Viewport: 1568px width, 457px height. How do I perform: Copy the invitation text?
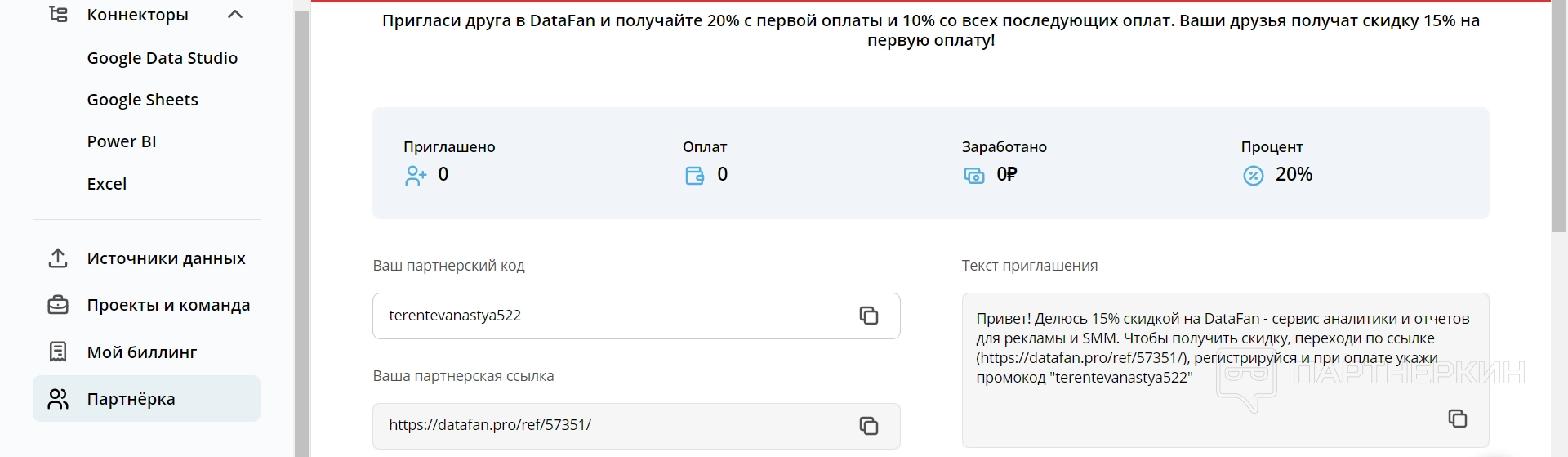click(x=1457, y=419)
